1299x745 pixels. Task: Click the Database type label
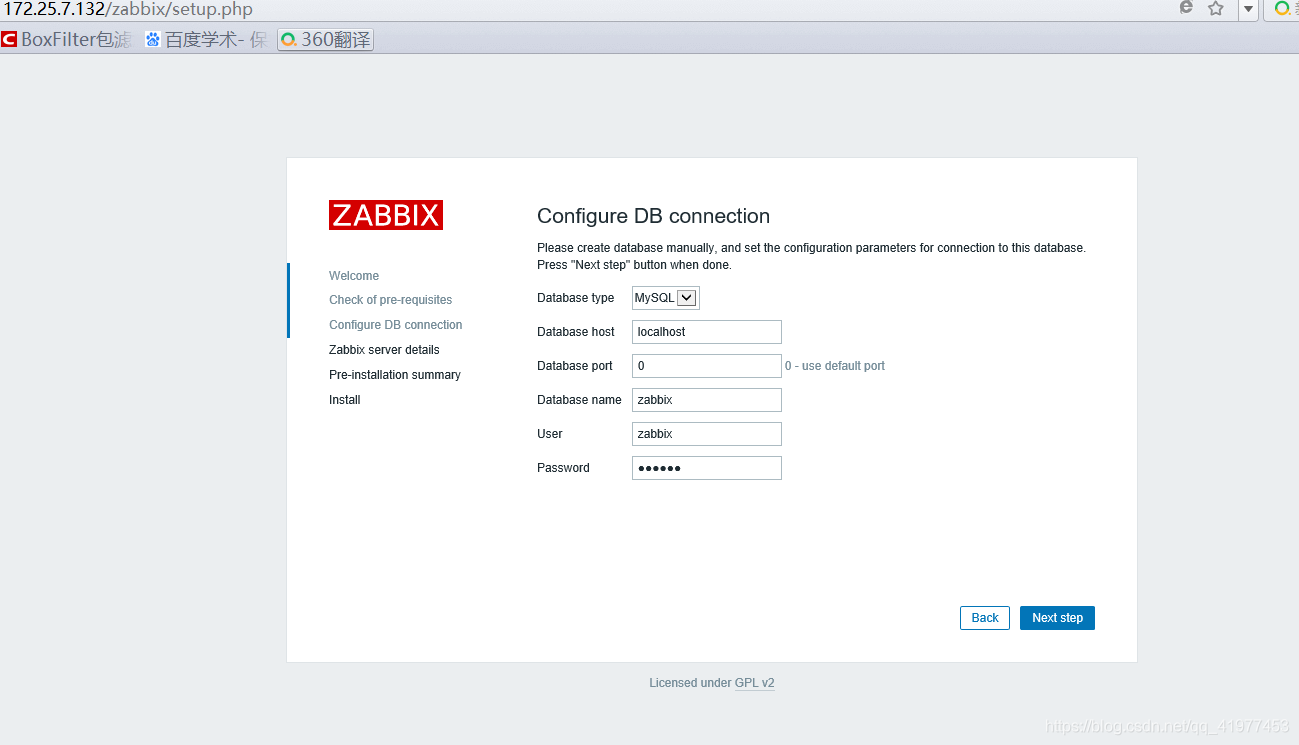click(576, 298)
